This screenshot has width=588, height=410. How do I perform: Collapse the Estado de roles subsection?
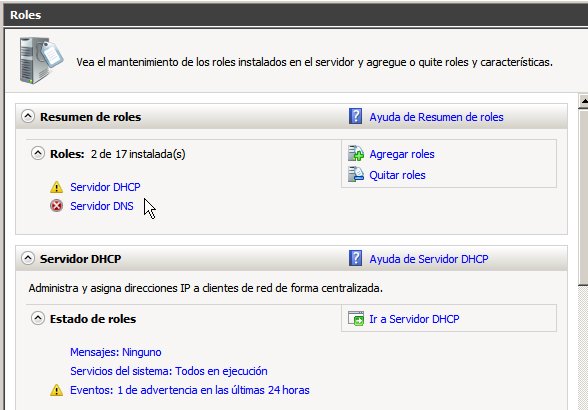pyautogui.click(x=38, y=318)
